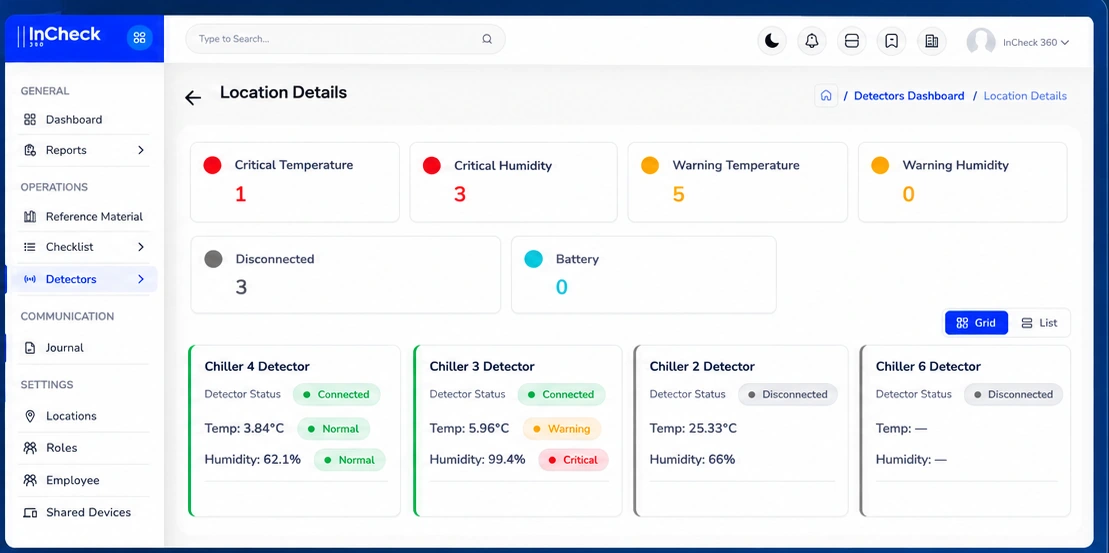Open Reports menu item
The width and height of the screenshot is (1109, 553).
[85, 150]
